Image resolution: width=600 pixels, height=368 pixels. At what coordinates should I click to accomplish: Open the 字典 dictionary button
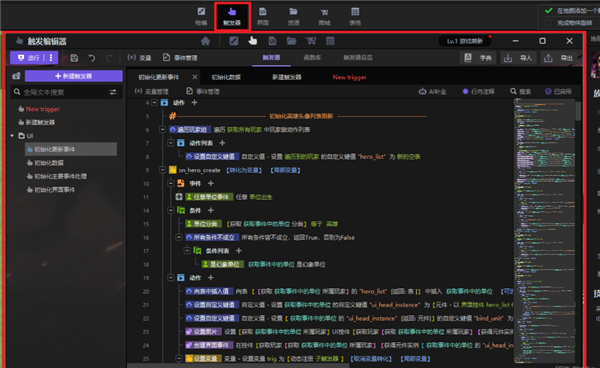click(478, 58)
